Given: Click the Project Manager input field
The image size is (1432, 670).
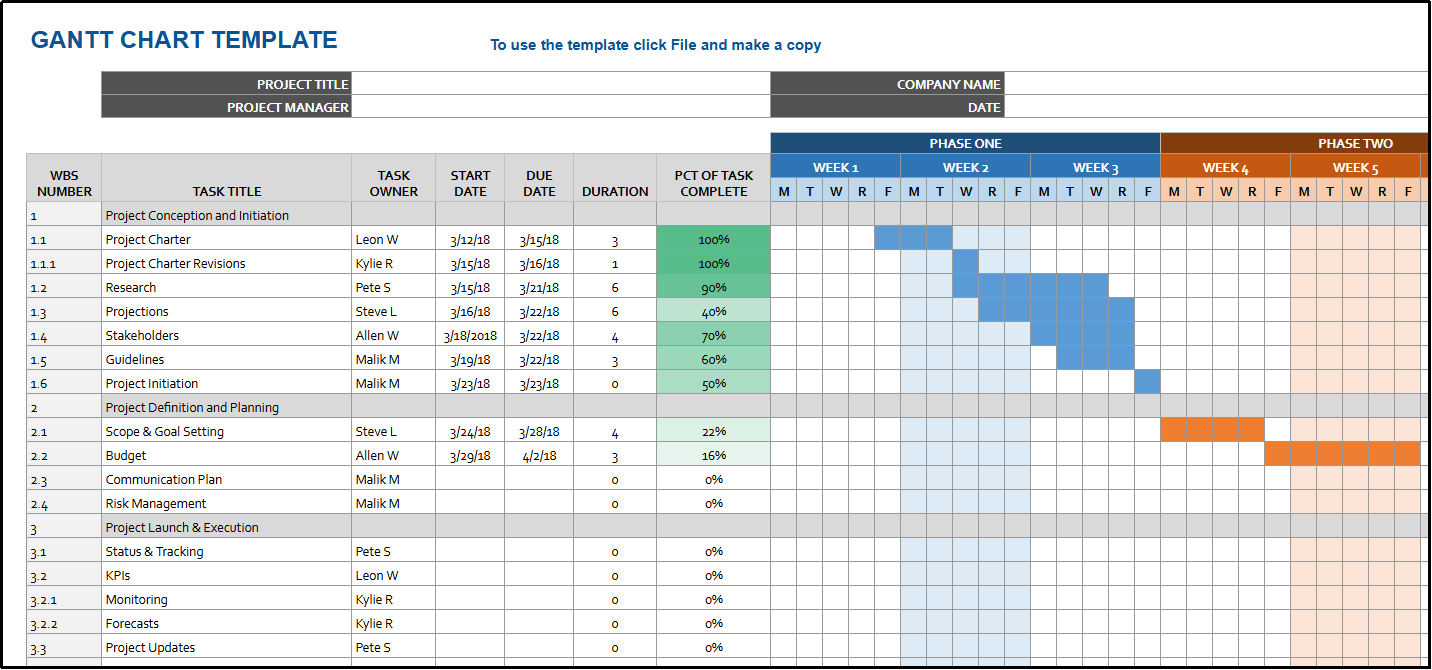Looking at the screenshot, I should click(560, 107).
